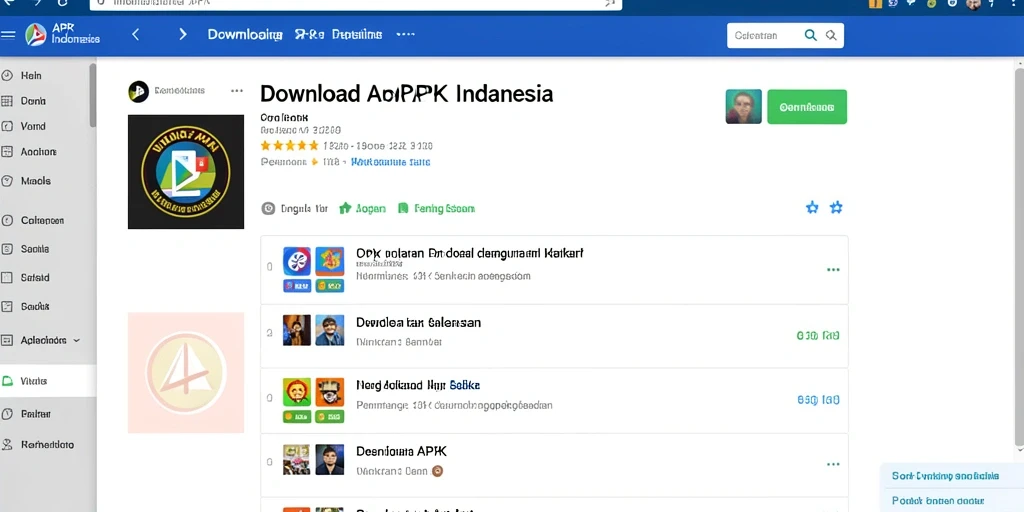Viewport: 1024px width, 512px height.
Task: Click the page vertical scrollbar on right
Action: 1019,255
